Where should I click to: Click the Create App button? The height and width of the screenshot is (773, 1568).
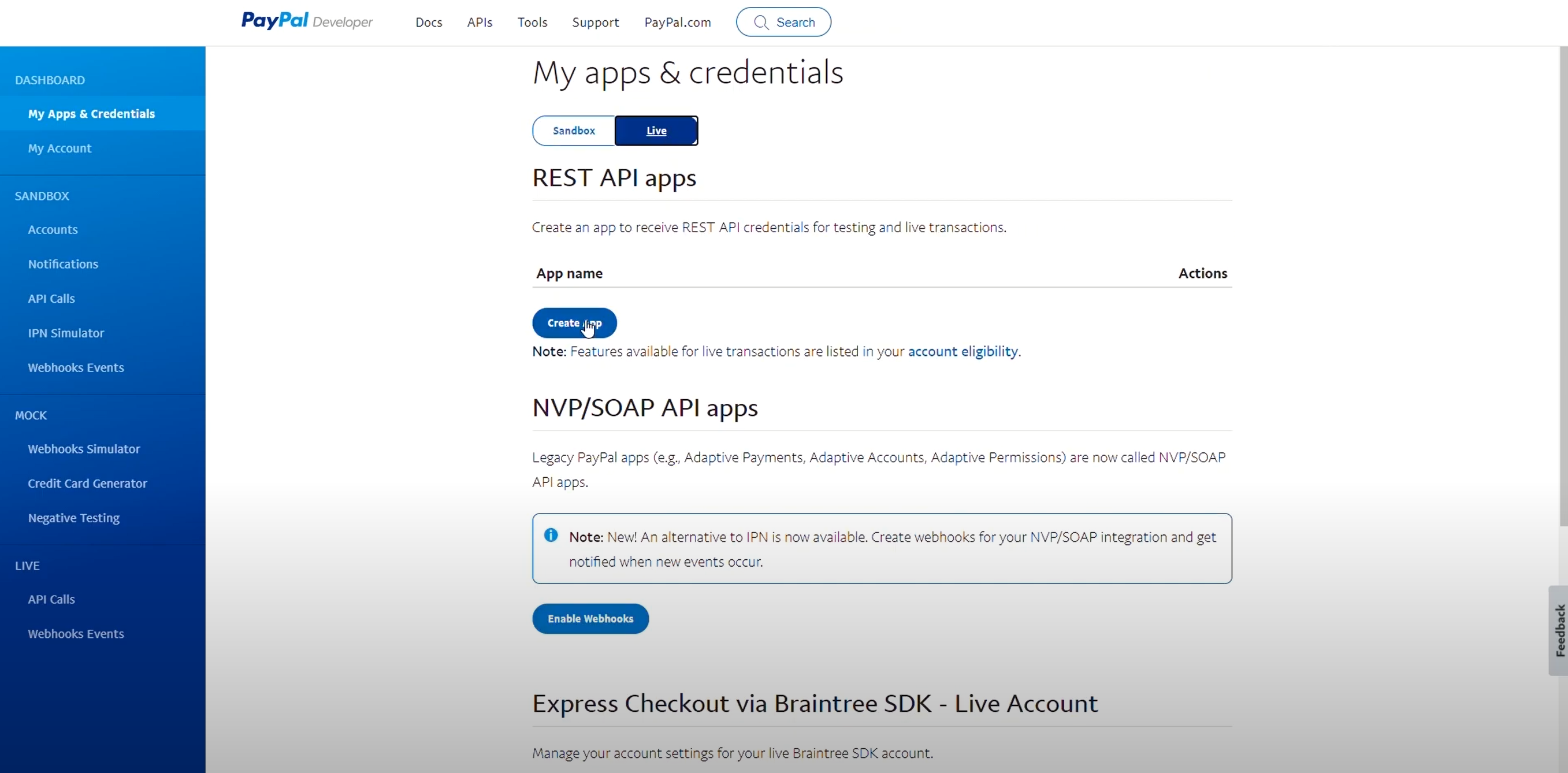coord(574,322)
